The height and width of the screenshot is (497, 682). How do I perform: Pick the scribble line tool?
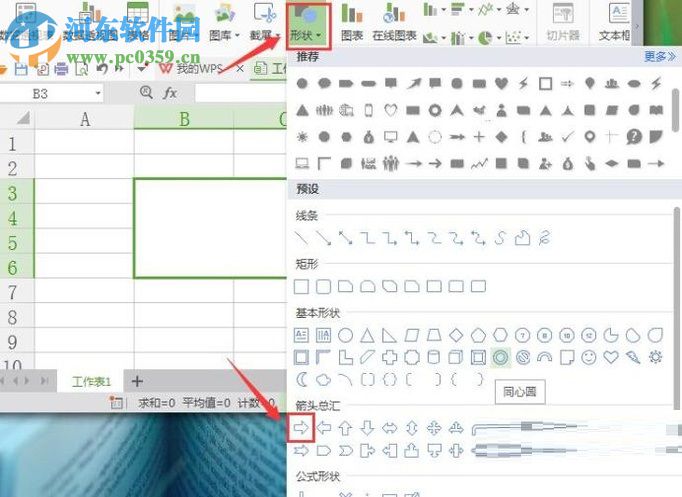click(x=545, y=238)
